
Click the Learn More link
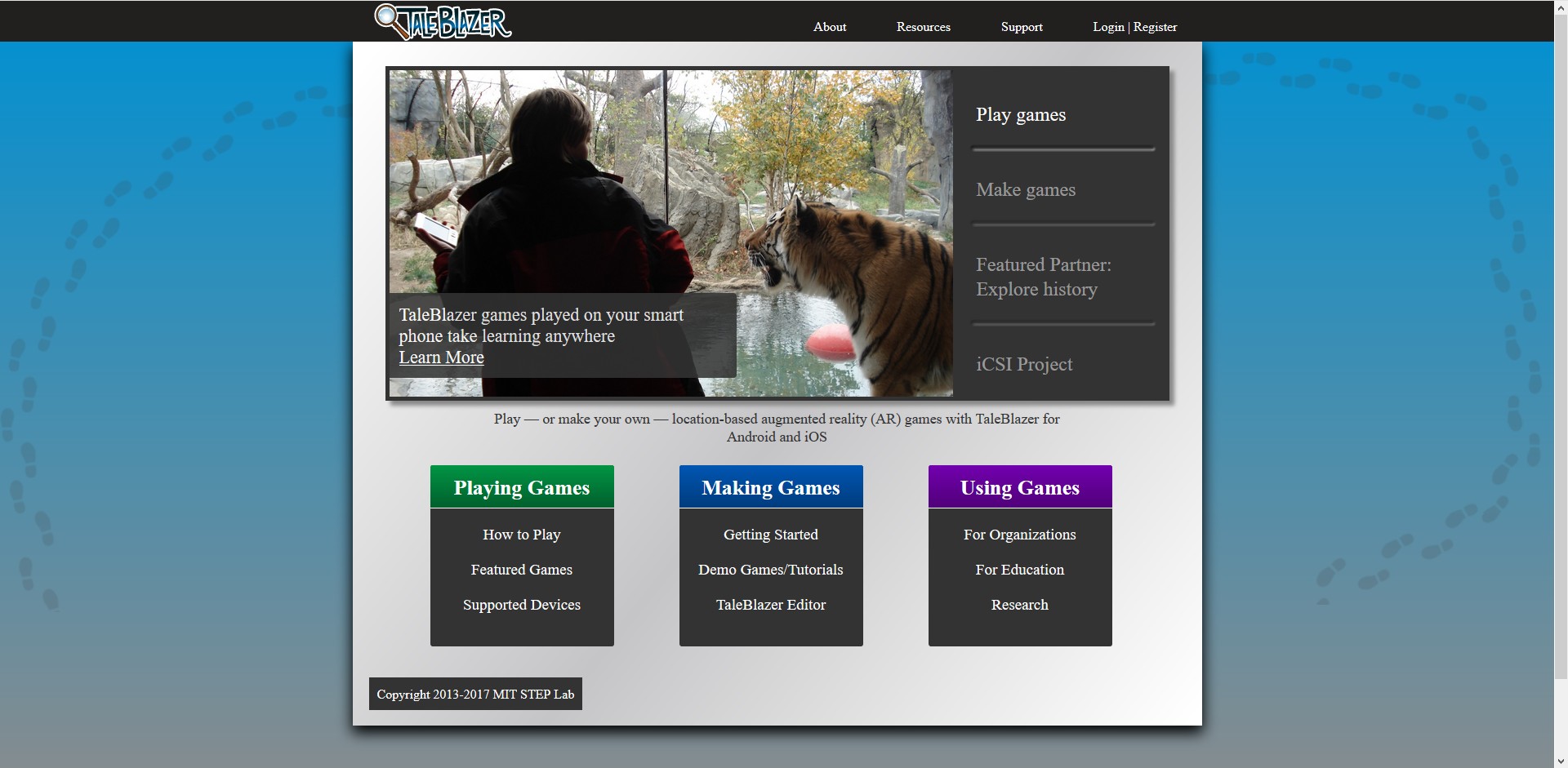pos(441,357)
